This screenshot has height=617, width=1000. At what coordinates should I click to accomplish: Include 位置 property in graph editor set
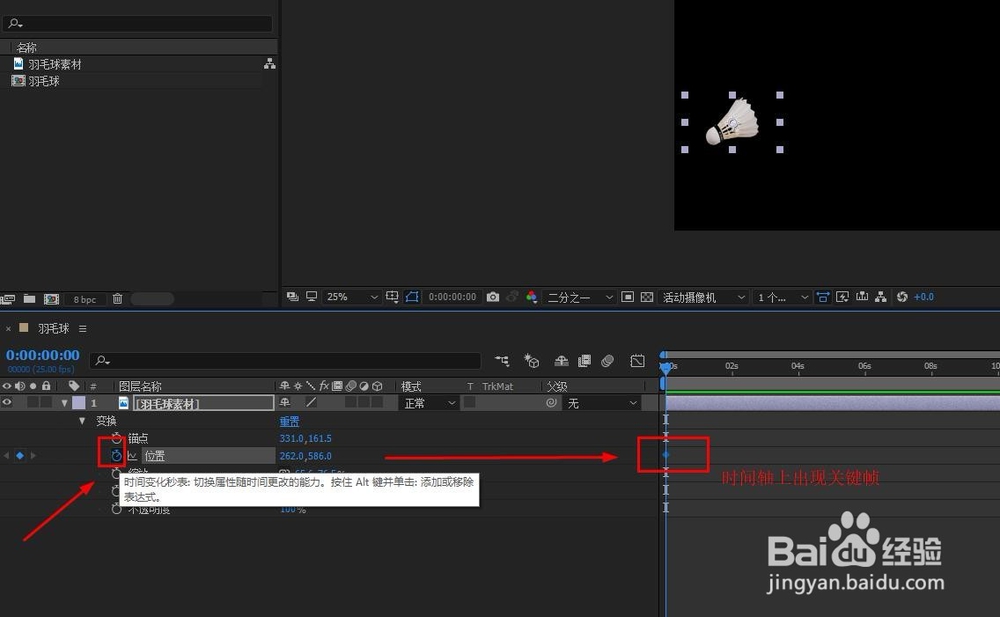[x=132, y=456]
